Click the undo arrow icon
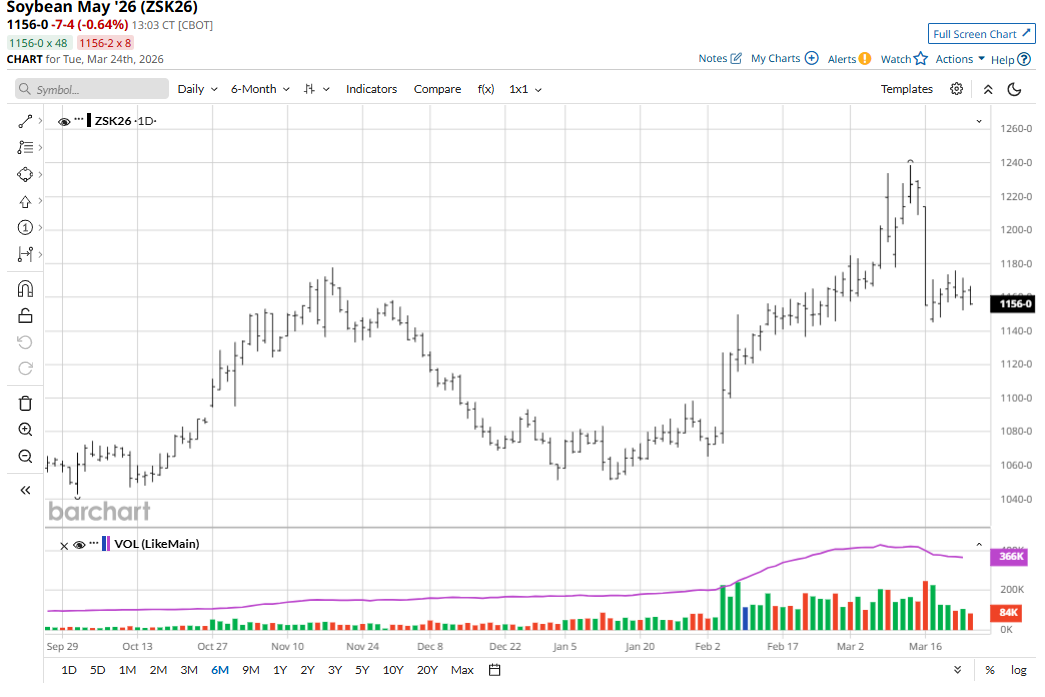The image size is (1045, 697). coord(25,342)
